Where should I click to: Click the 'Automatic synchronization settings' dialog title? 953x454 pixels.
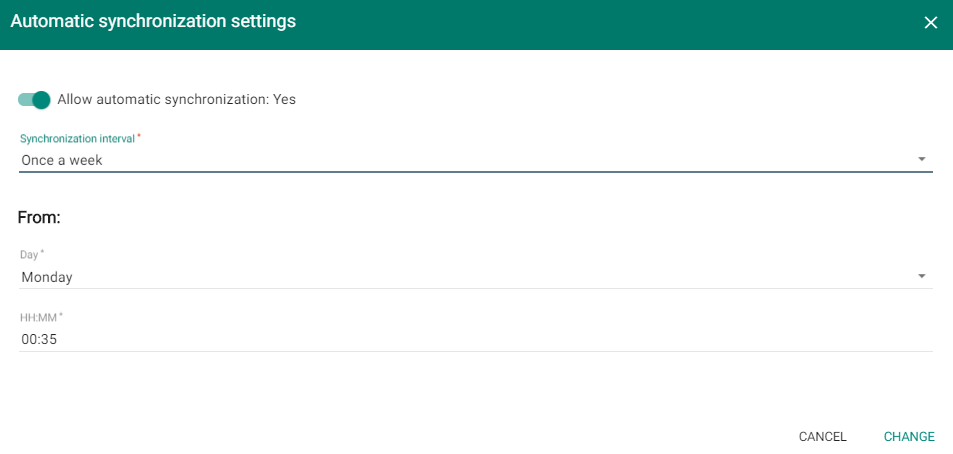click(x=153, y=20)
